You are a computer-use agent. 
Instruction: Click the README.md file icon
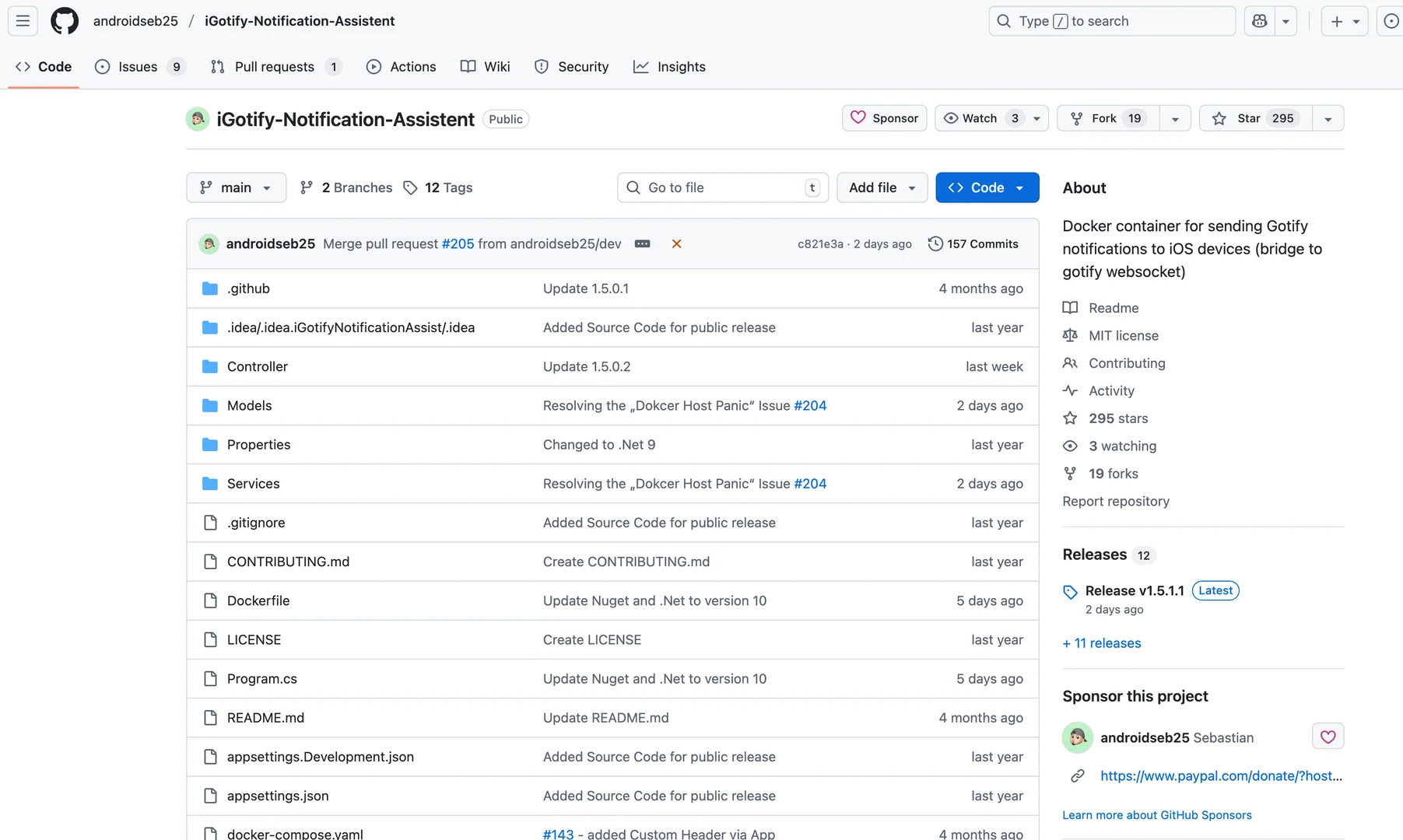[x=209, y=717]
